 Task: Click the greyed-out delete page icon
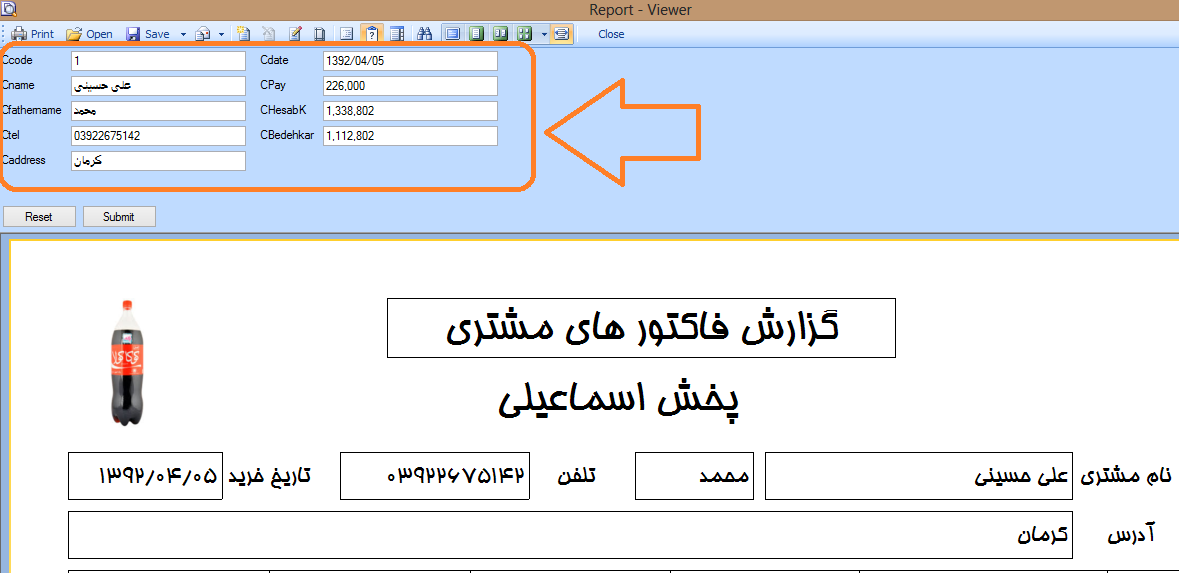click(269, 34)
